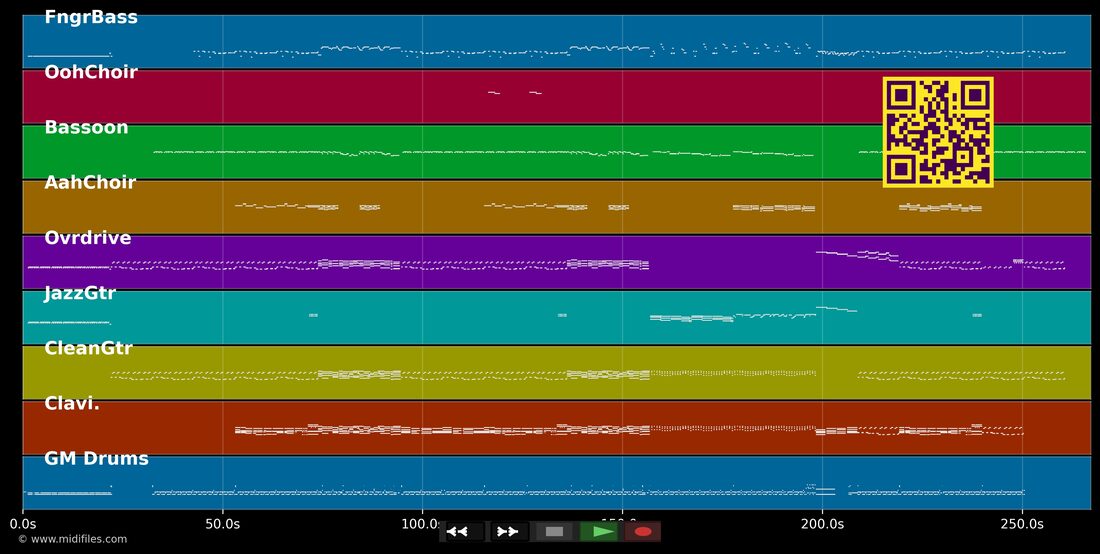Select the GM Drums track label
Screen dimensions: 1100x554
pos(97,459)
